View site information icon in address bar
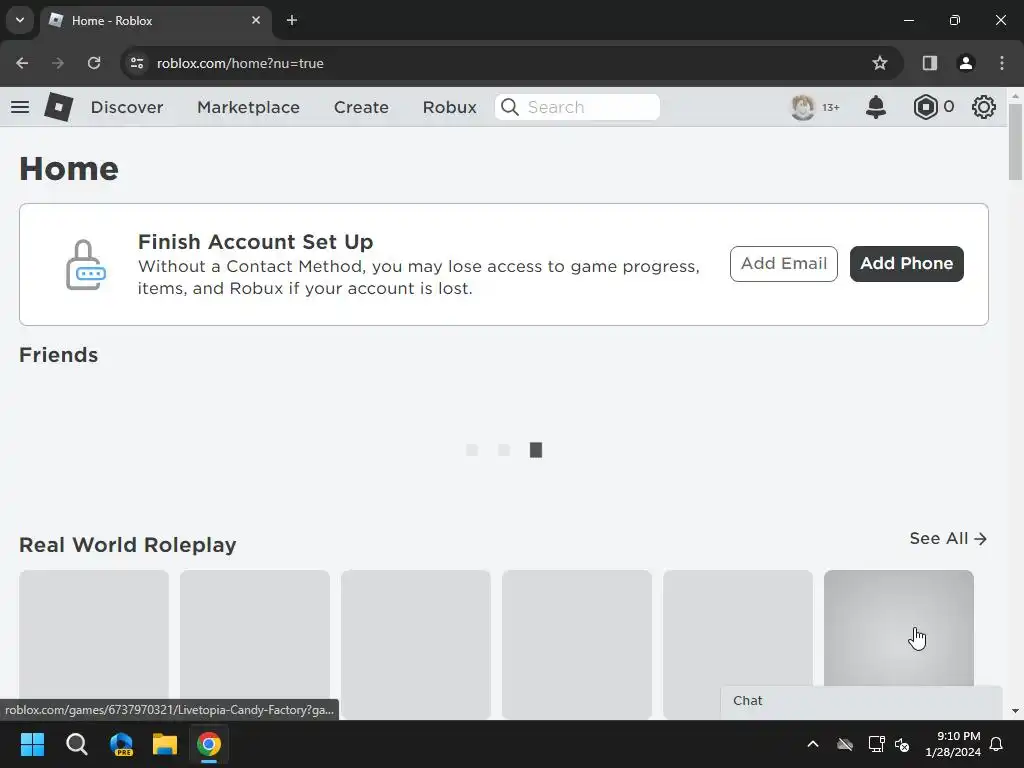 coord(137,63)
